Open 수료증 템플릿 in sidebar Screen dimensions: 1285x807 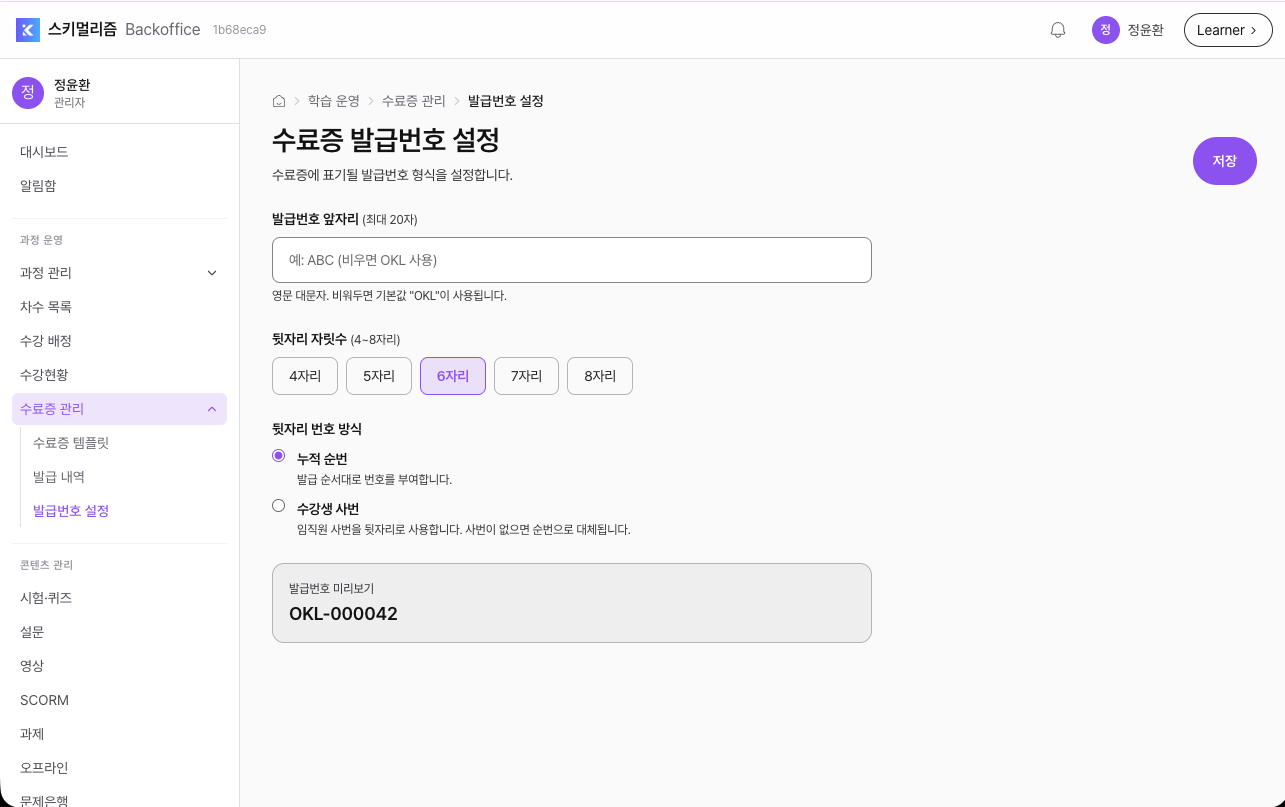click(71, 443)
